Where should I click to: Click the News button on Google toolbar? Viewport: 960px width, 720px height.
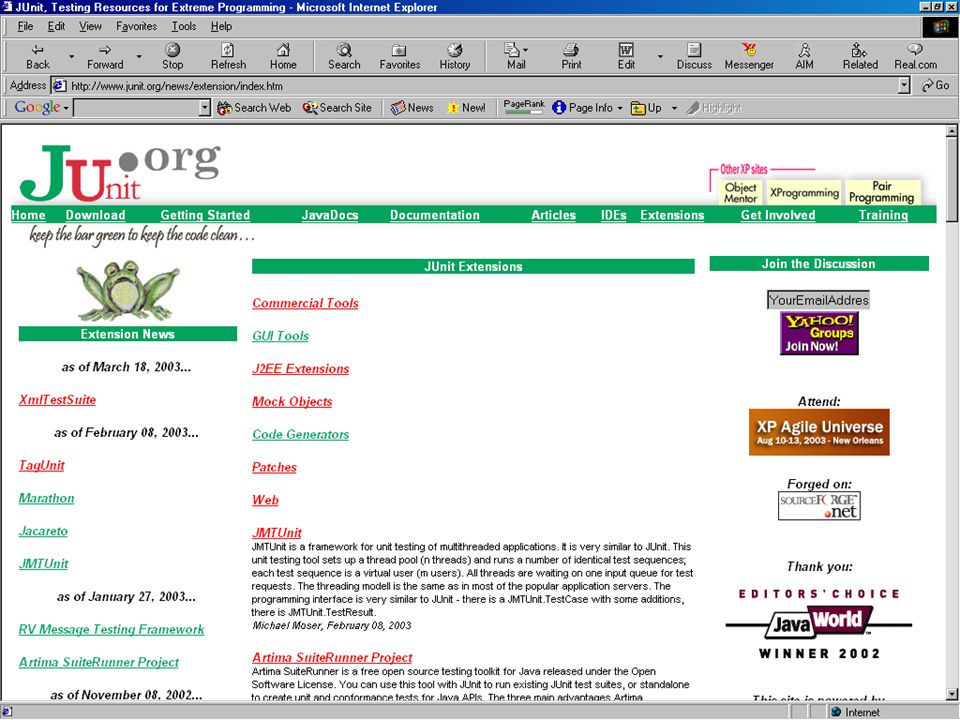pyautogui.click(x=412, y=108)
